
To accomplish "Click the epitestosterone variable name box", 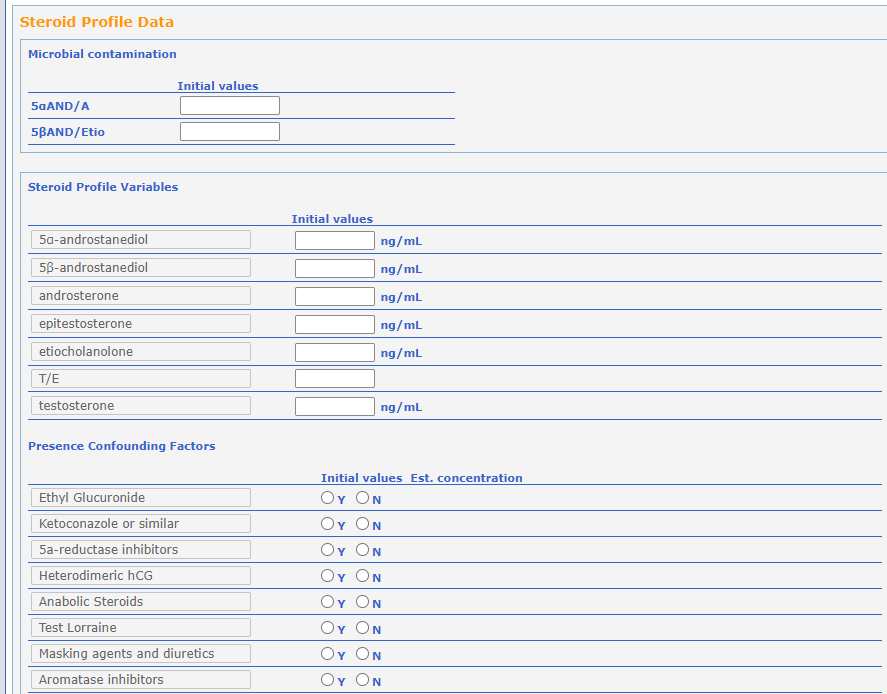I will point(141,324).
